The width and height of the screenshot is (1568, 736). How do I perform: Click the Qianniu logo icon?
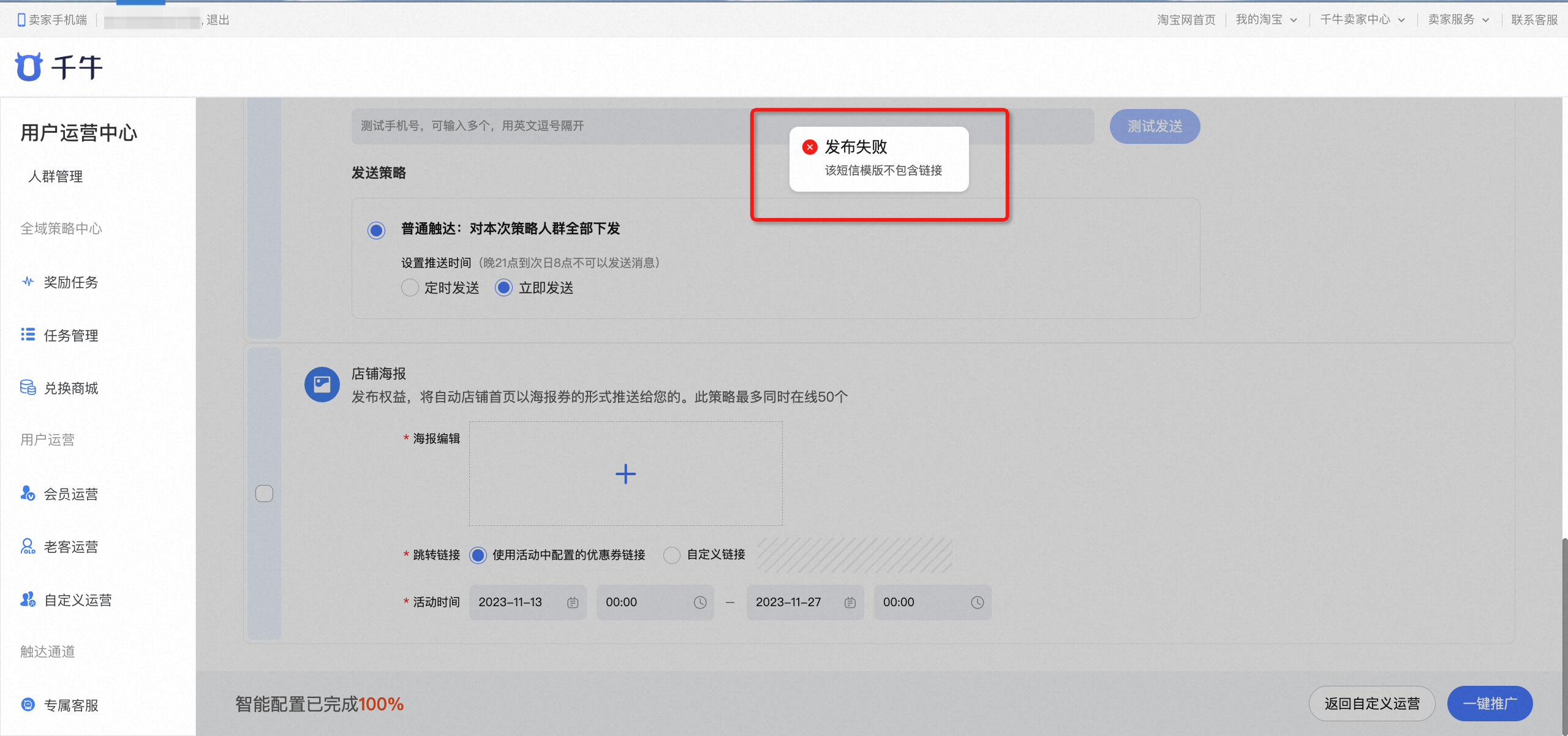click(29, 67)
